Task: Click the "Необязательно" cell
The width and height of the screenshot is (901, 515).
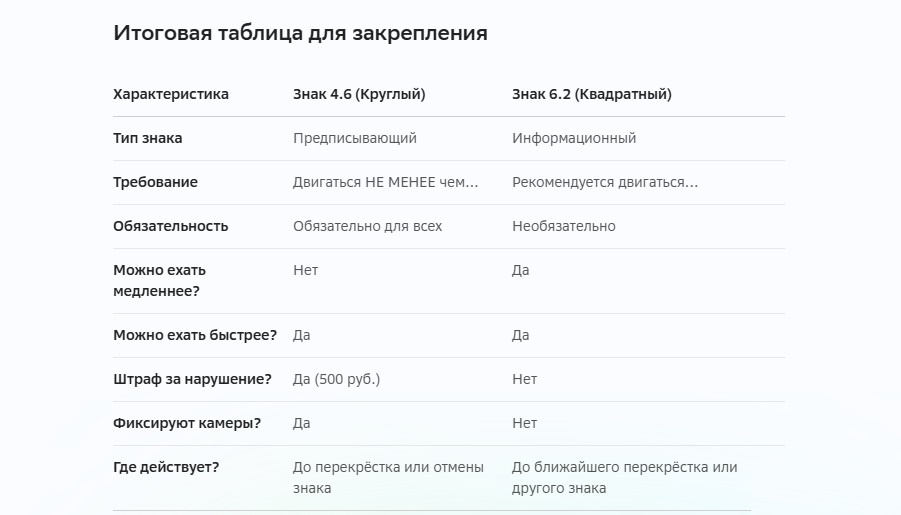Action: 564,226
